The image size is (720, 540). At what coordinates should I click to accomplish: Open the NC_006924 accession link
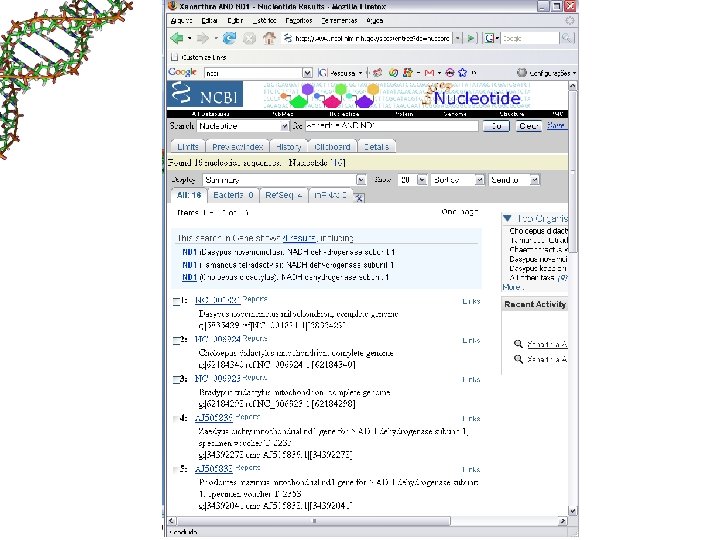point(218,339)
